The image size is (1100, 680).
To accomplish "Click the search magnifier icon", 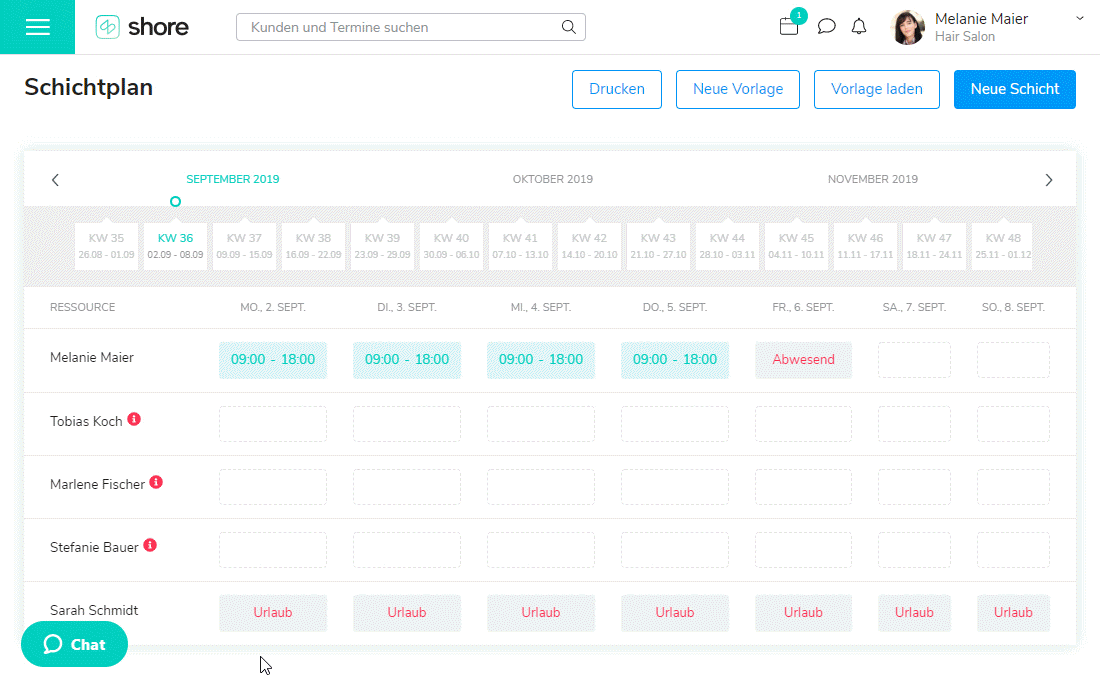I will pyautogui.click(x=569, y=27).
